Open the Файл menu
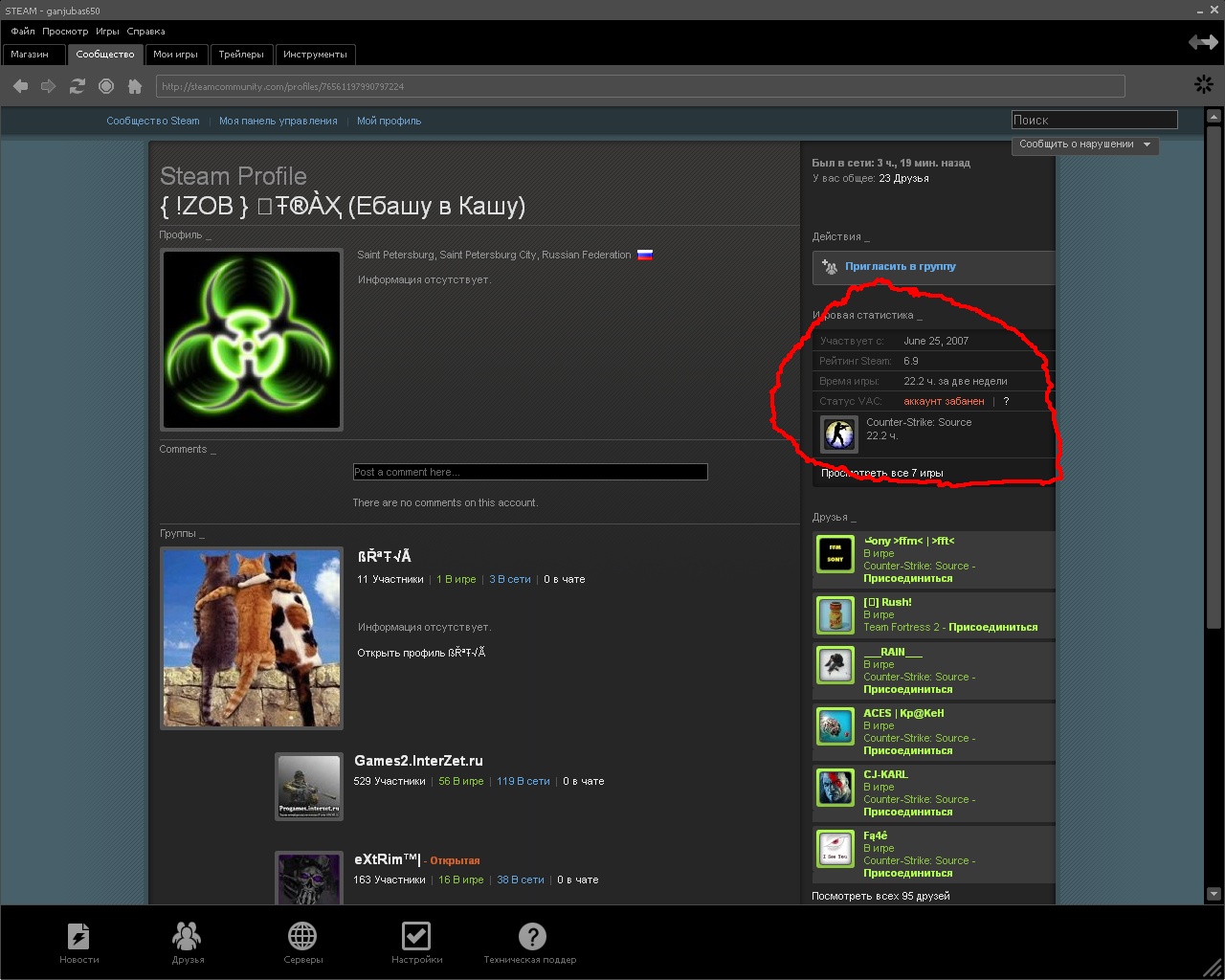The width and height of the screenshot is (1225, 980). [x=23, y=32]
